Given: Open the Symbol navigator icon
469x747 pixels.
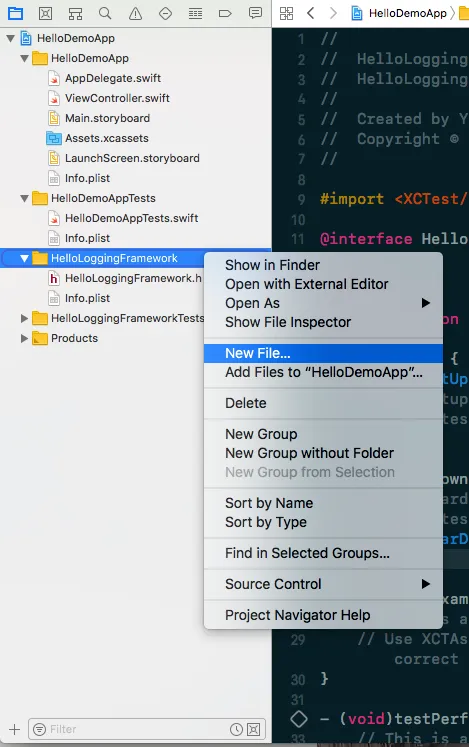Looking at the screenshot, I should click(x=75, y=13).
